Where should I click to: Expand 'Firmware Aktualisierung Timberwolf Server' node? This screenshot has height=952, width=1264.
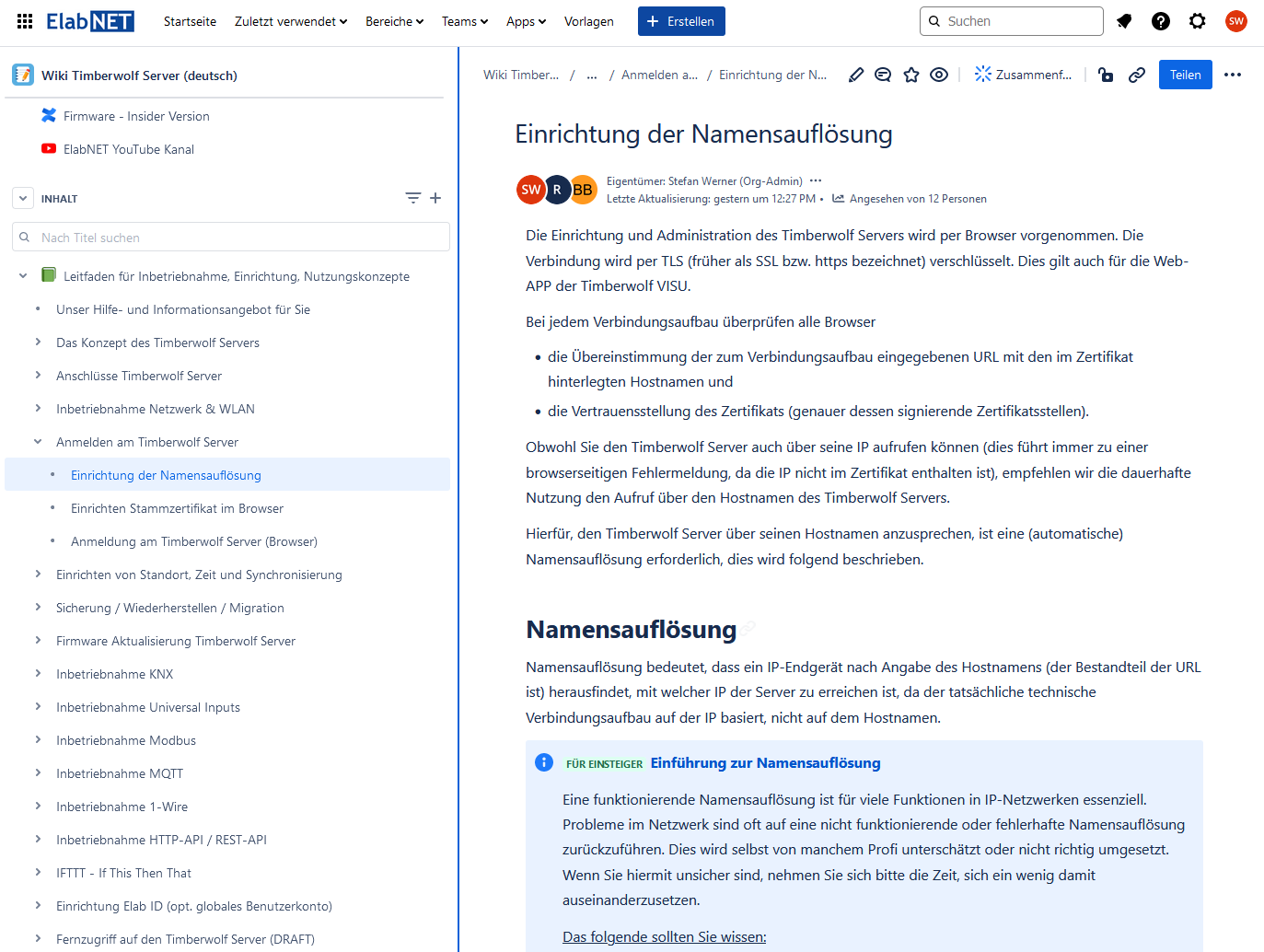pos(38,640)
